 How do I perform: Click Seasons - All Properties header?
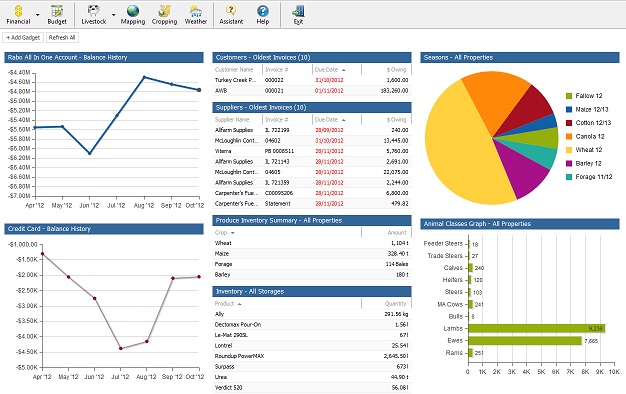click(x=519, y=57)
